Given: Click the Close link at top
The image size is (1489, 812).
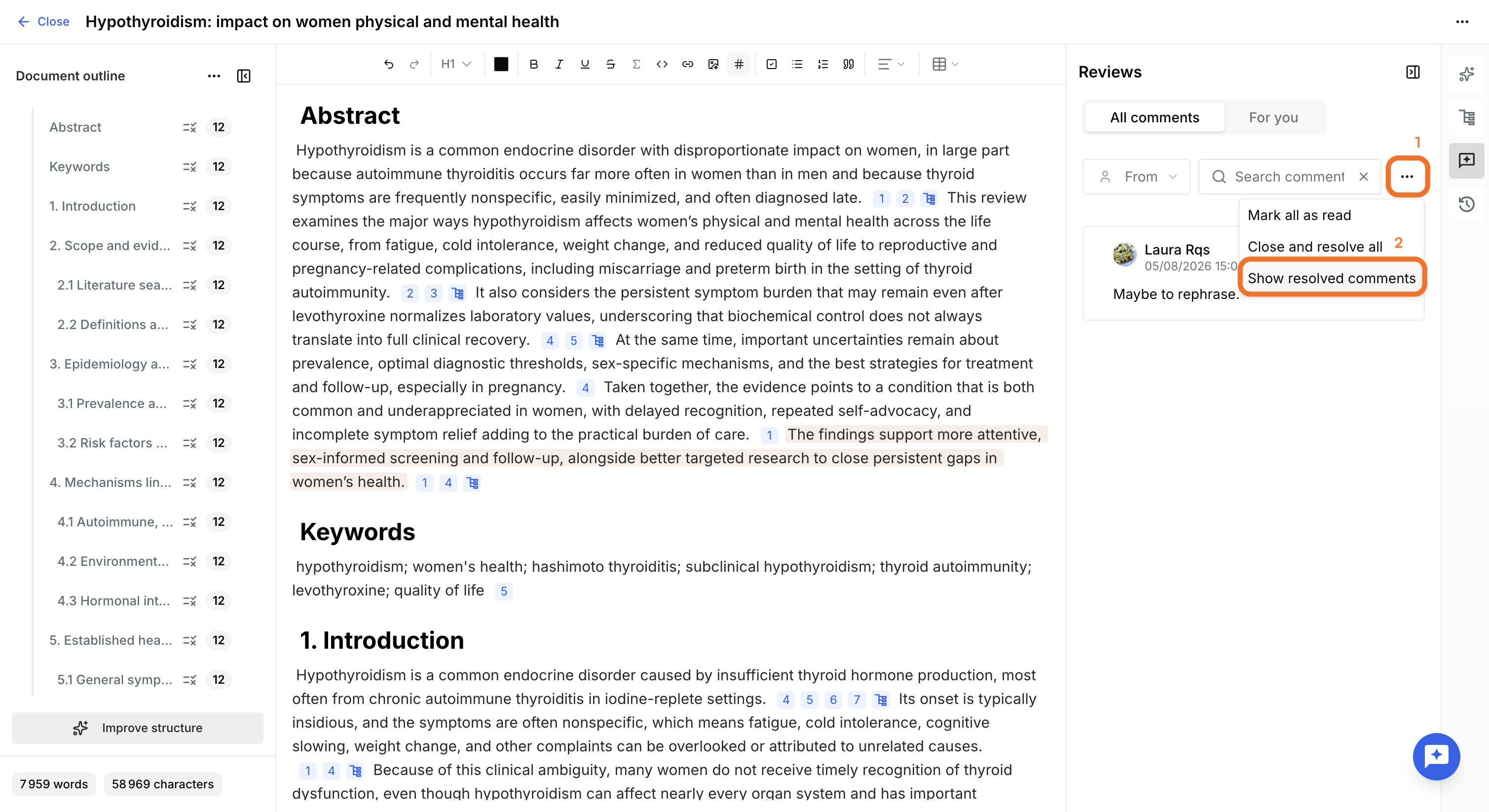Looking at the screenshot, I should tap(43, 21).
